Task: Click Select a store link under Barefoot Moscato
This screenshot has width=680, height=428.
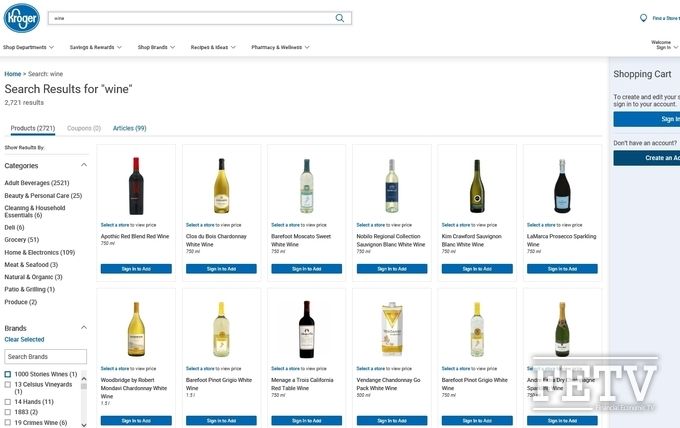Action: tap(285, 225)
